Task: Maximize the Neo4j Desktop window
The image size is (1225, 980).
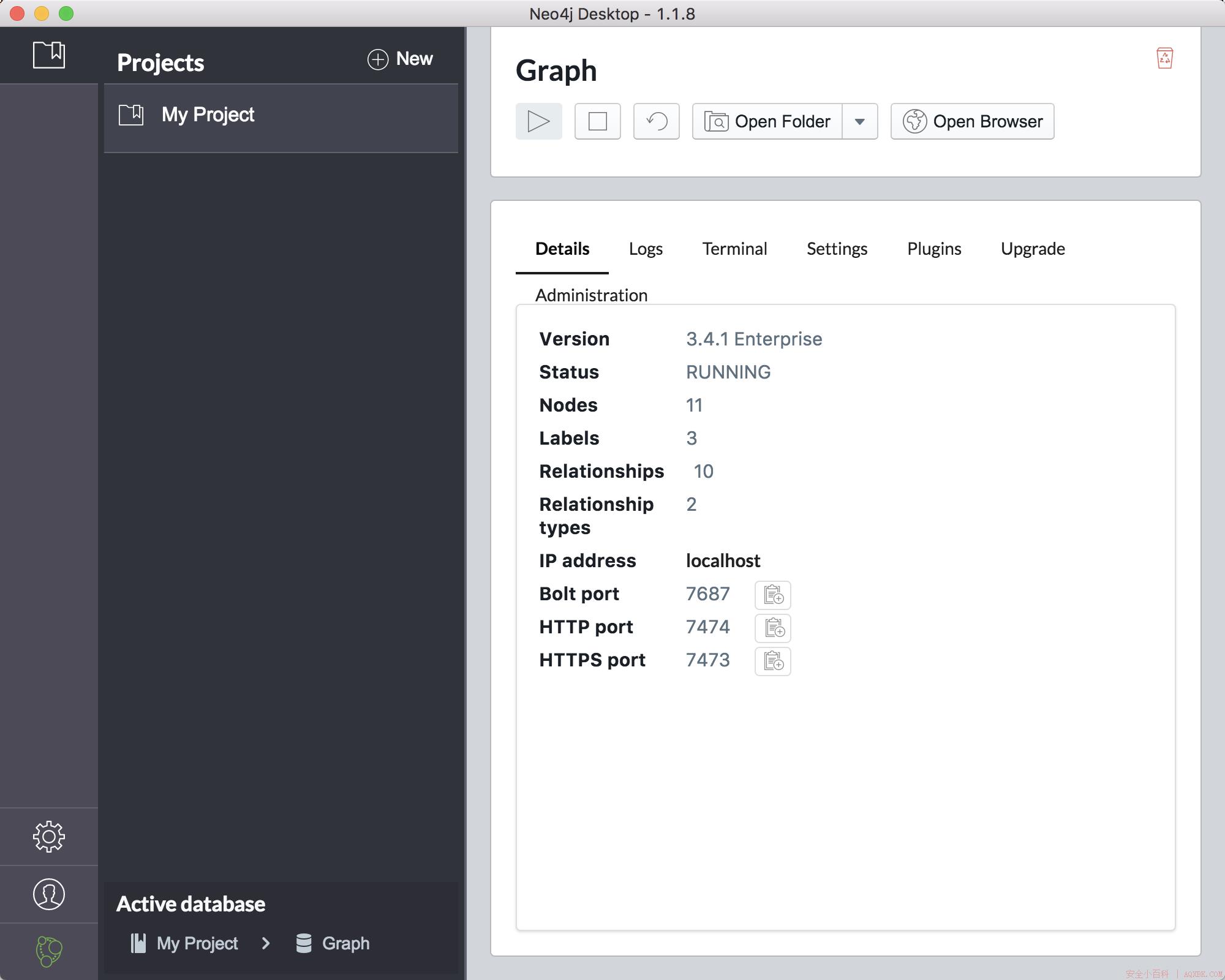Action: [x=66, y=13]
